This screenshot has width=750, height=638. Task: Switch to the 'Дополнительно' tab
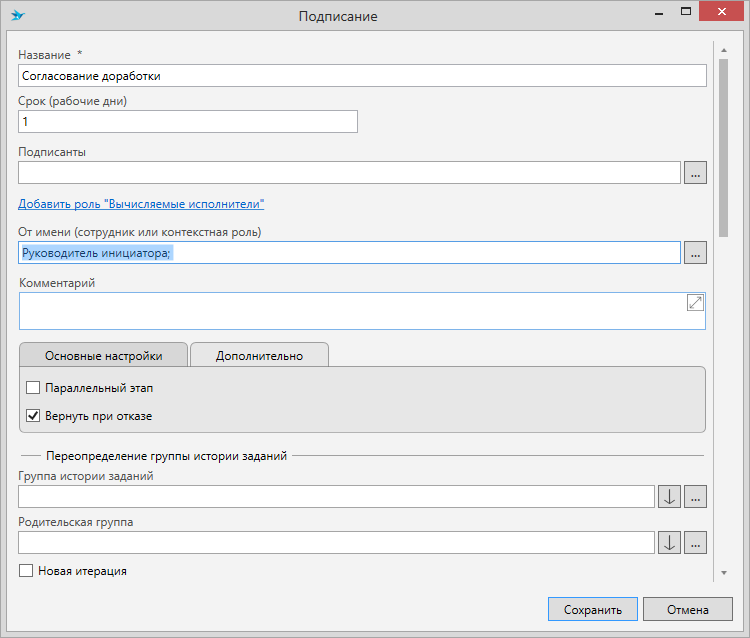[x=259, y=355]
